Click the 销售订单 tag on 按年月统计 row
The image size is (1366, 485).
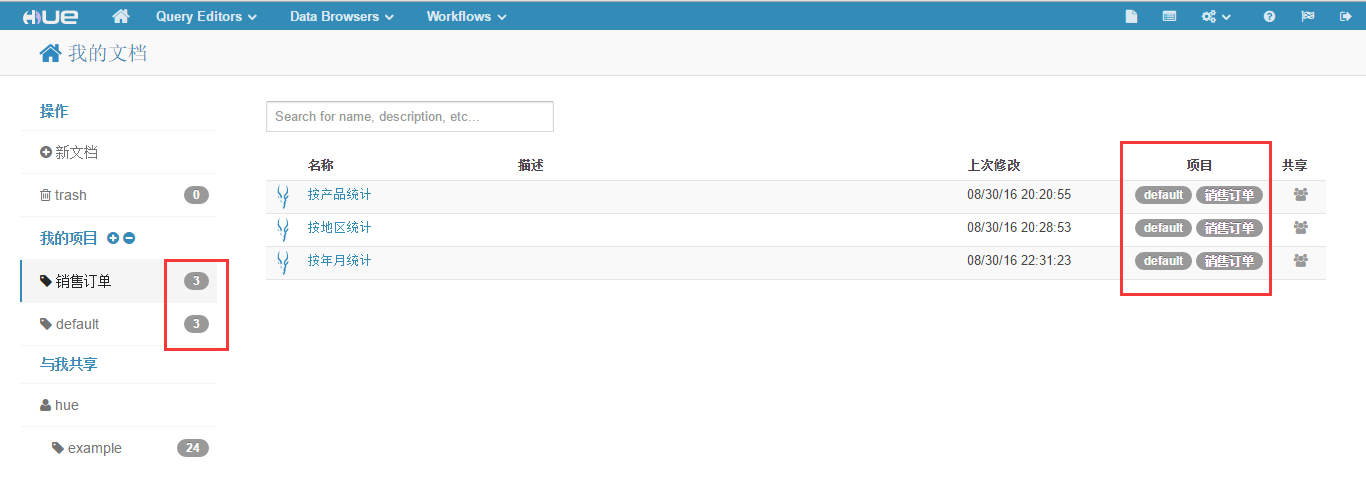click(1229, 261)
